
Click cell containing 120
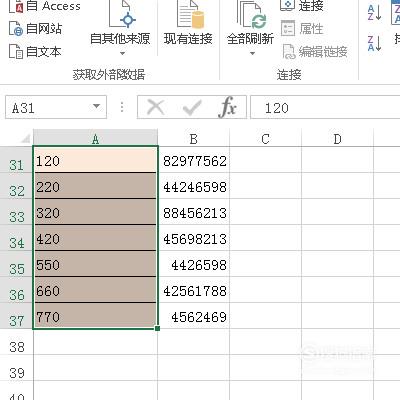coord(95,160)
